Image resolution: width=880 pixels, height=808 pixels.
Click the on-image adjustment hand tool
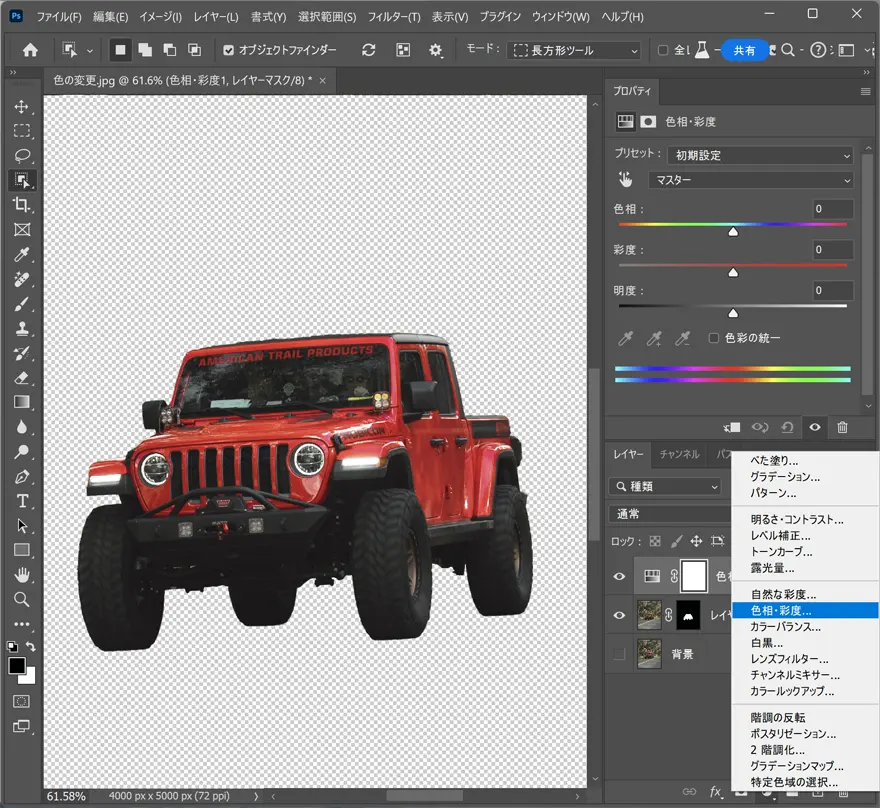tap(625, 180)
